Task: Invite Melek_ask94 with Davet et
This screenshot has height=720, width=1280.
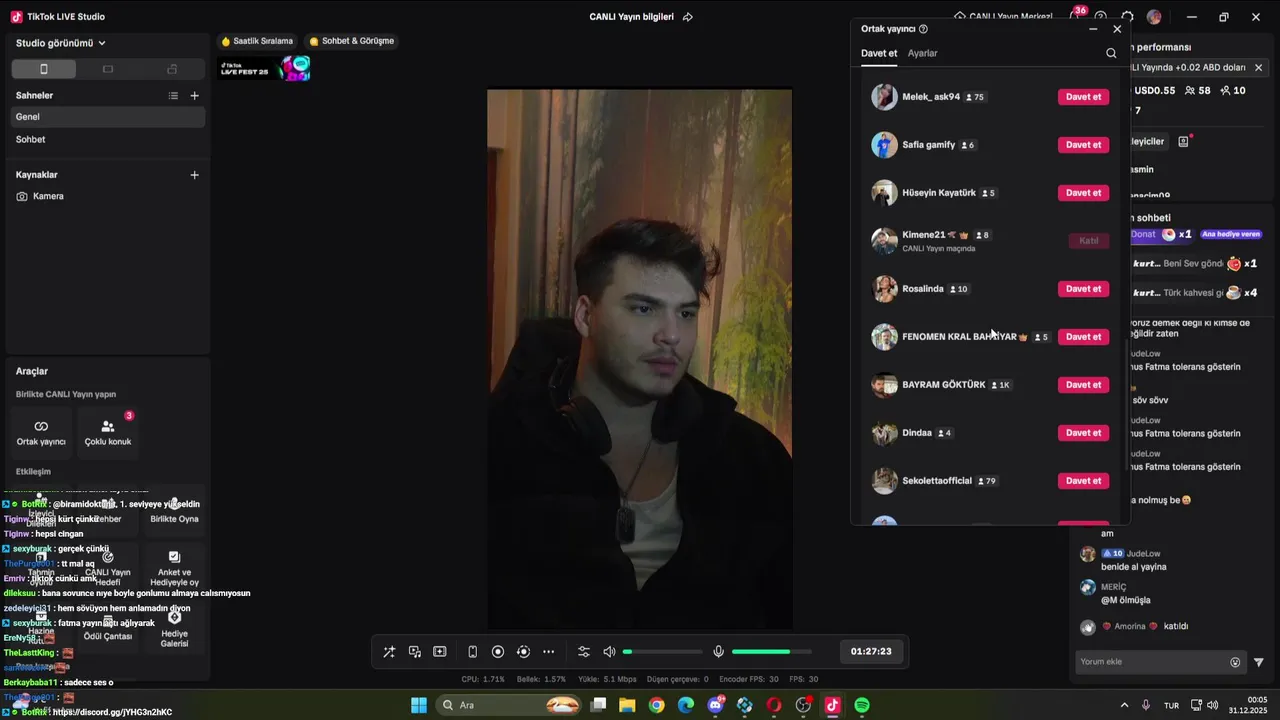Action: pos(1083,97)
